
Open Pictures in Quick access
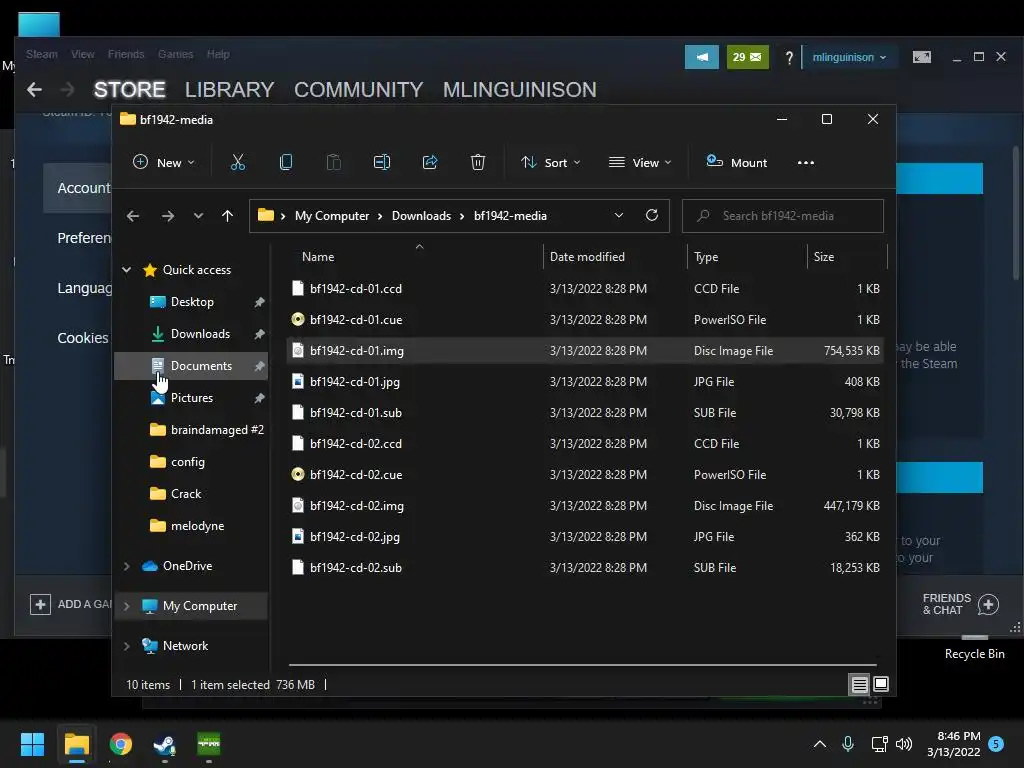coord(191,398)
